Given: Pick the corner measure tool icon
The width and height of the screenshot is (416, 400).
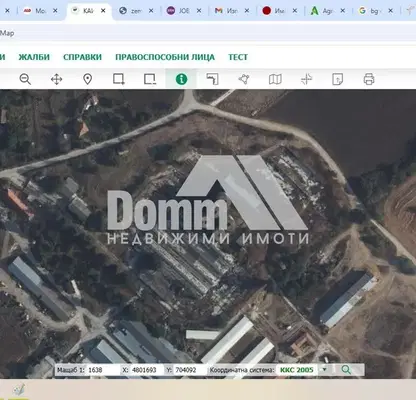Looking at the screenshot, I should (x=212, y=79).
